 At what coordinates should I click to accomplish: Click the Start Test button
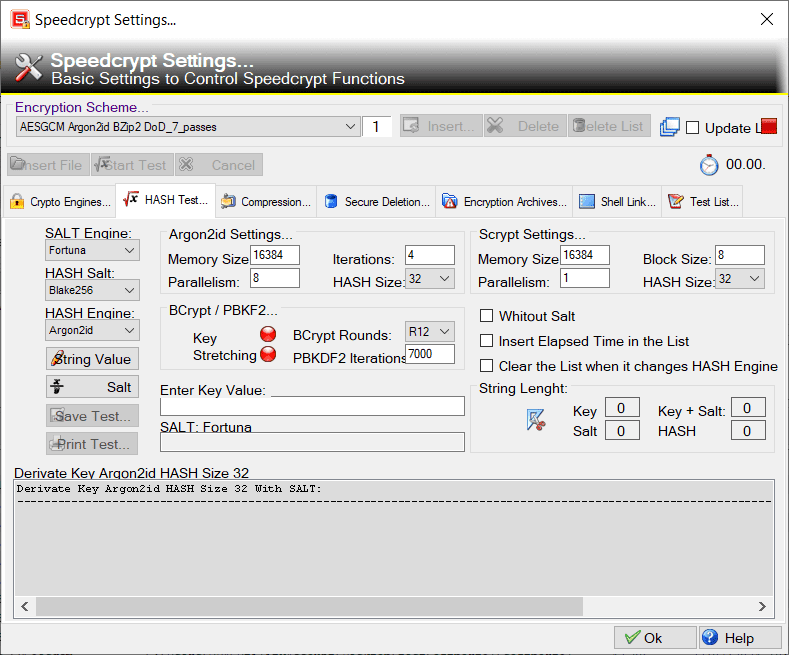tap(132, 165)
